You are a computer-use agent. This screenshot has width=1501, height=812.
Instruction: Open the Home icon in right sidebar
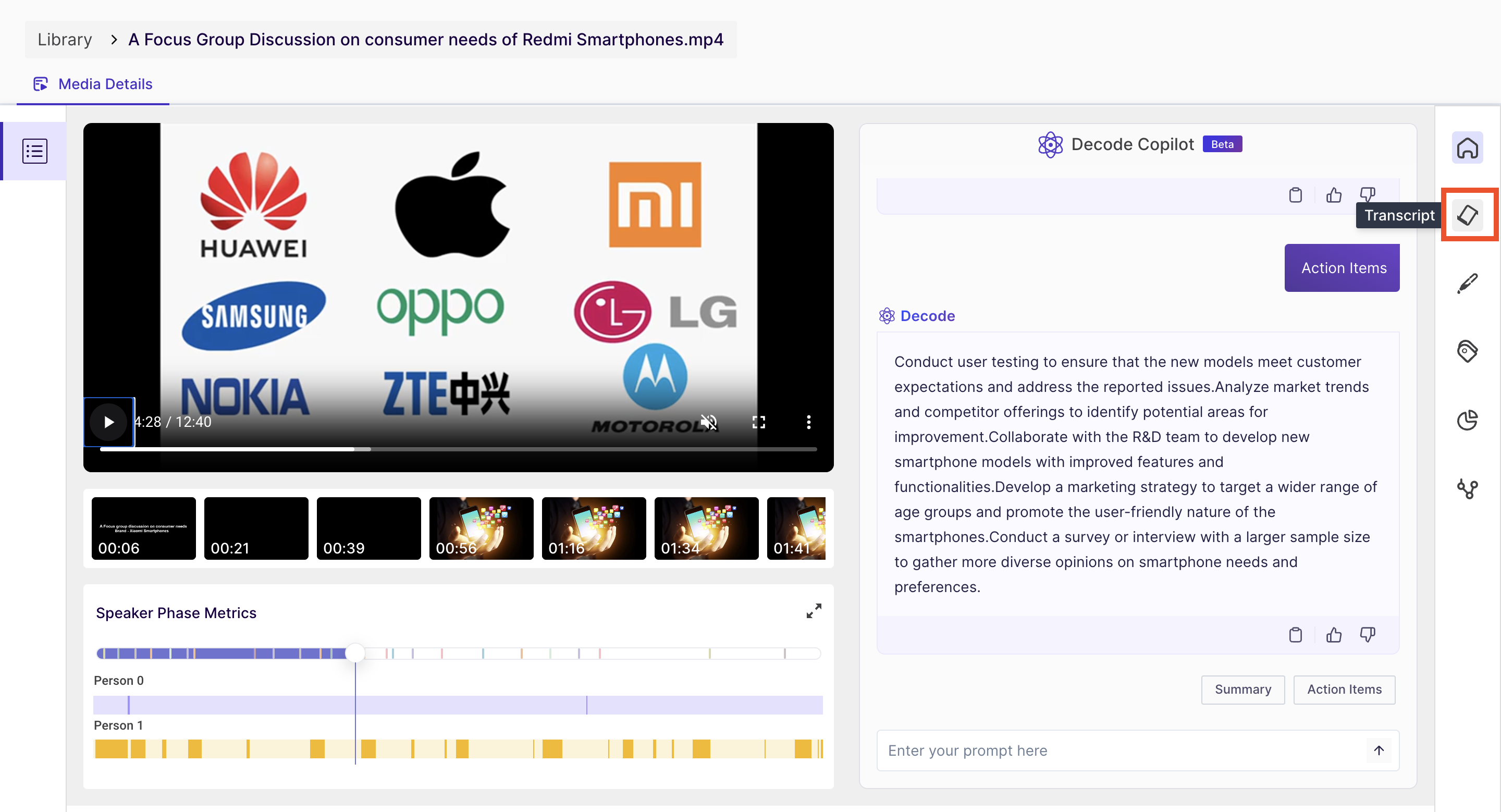pyautogui.click(x=1467, y=148)
